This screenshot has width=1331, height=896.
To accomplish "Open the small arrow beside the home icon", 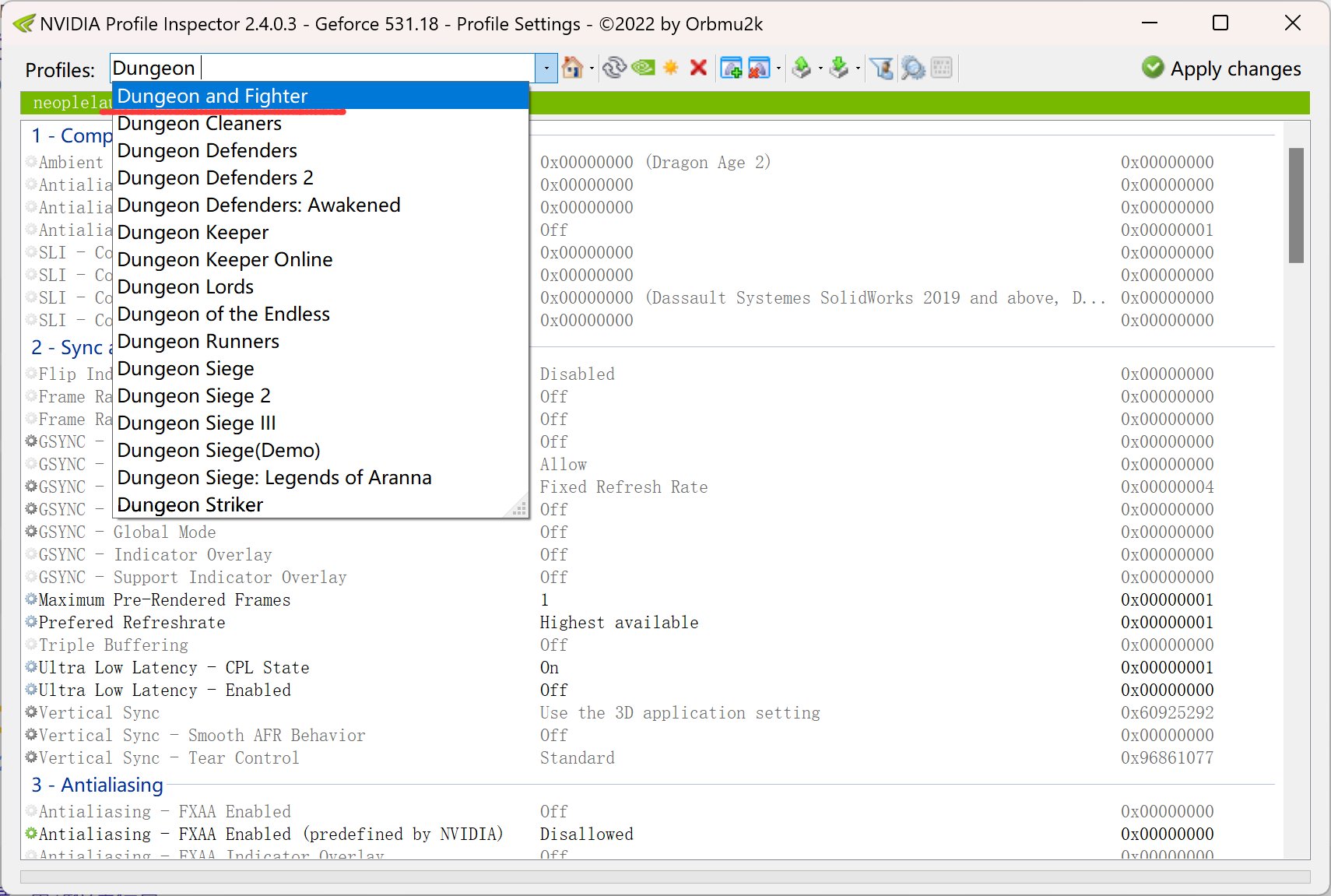I will point(592,69).
